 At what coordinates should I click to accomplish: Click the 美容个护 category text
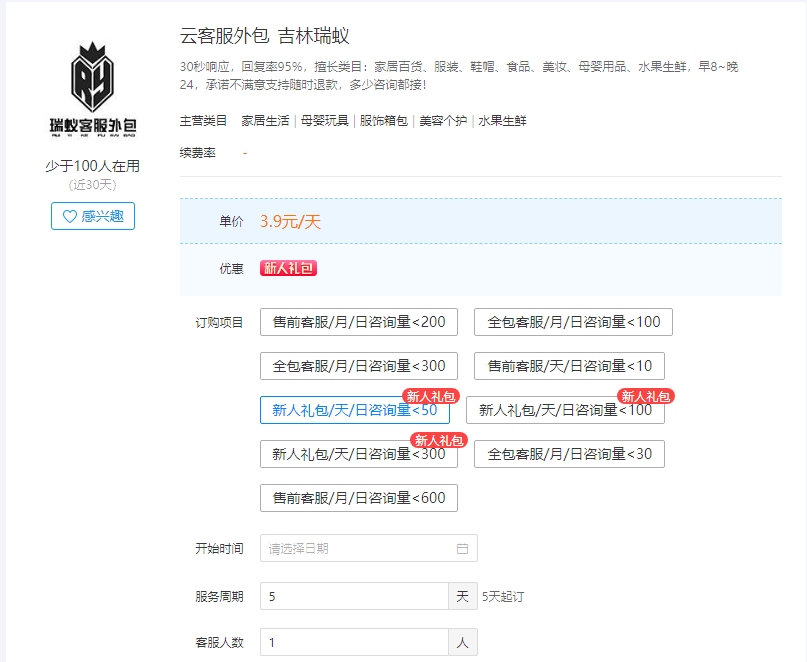tap(443, 121)
